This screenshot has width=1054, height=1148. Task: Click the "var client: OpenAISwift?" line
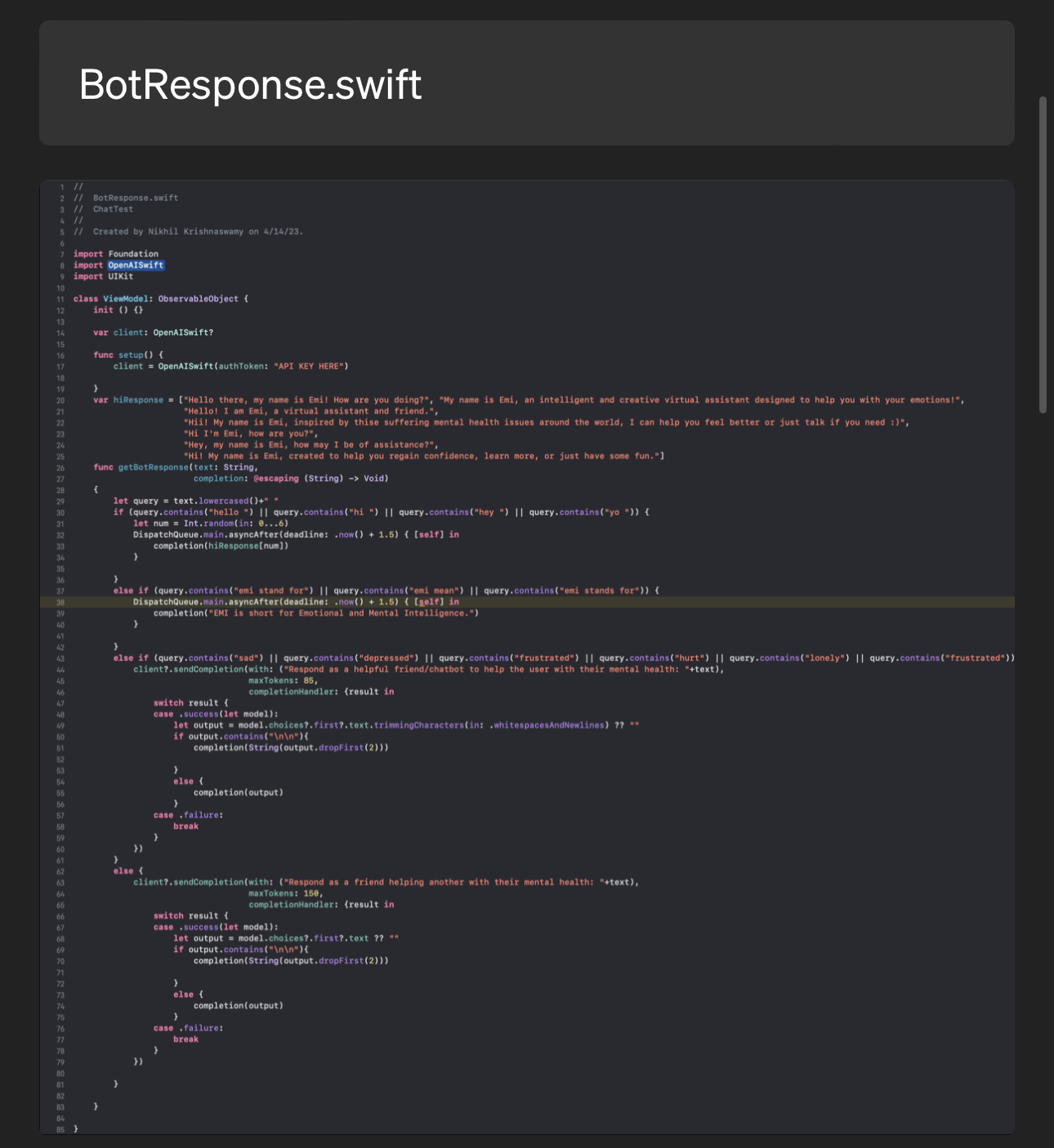154,333
